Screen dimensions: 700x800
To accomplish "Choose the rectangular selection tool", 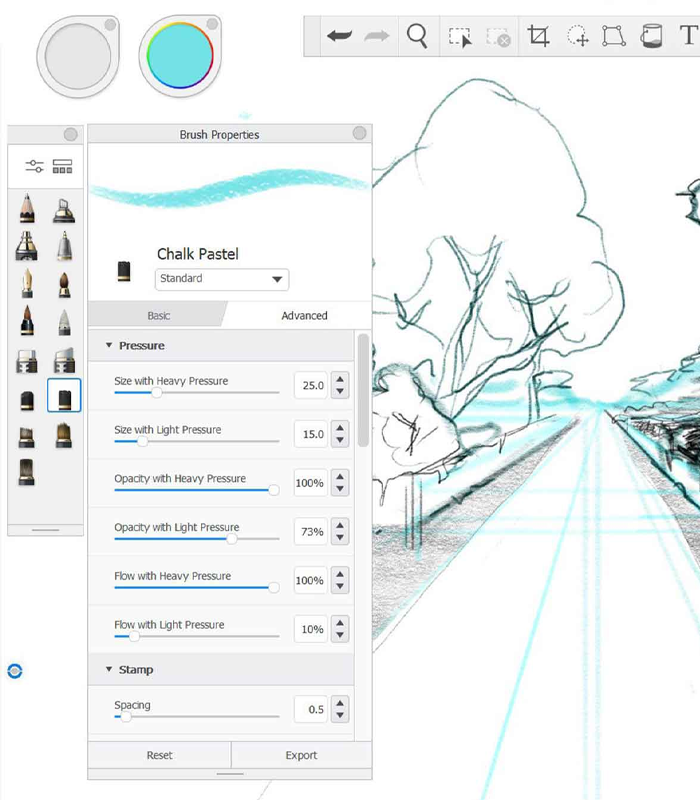I will tap(460, 37).
